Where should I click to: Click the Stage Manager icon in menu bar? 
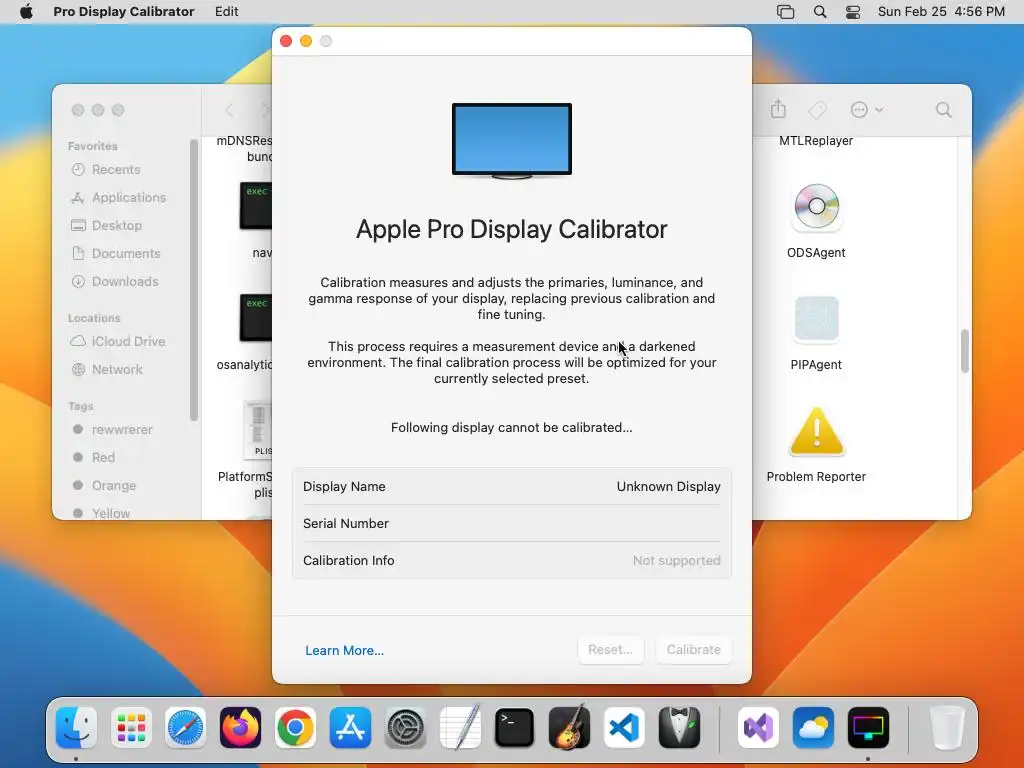point(785,12)
